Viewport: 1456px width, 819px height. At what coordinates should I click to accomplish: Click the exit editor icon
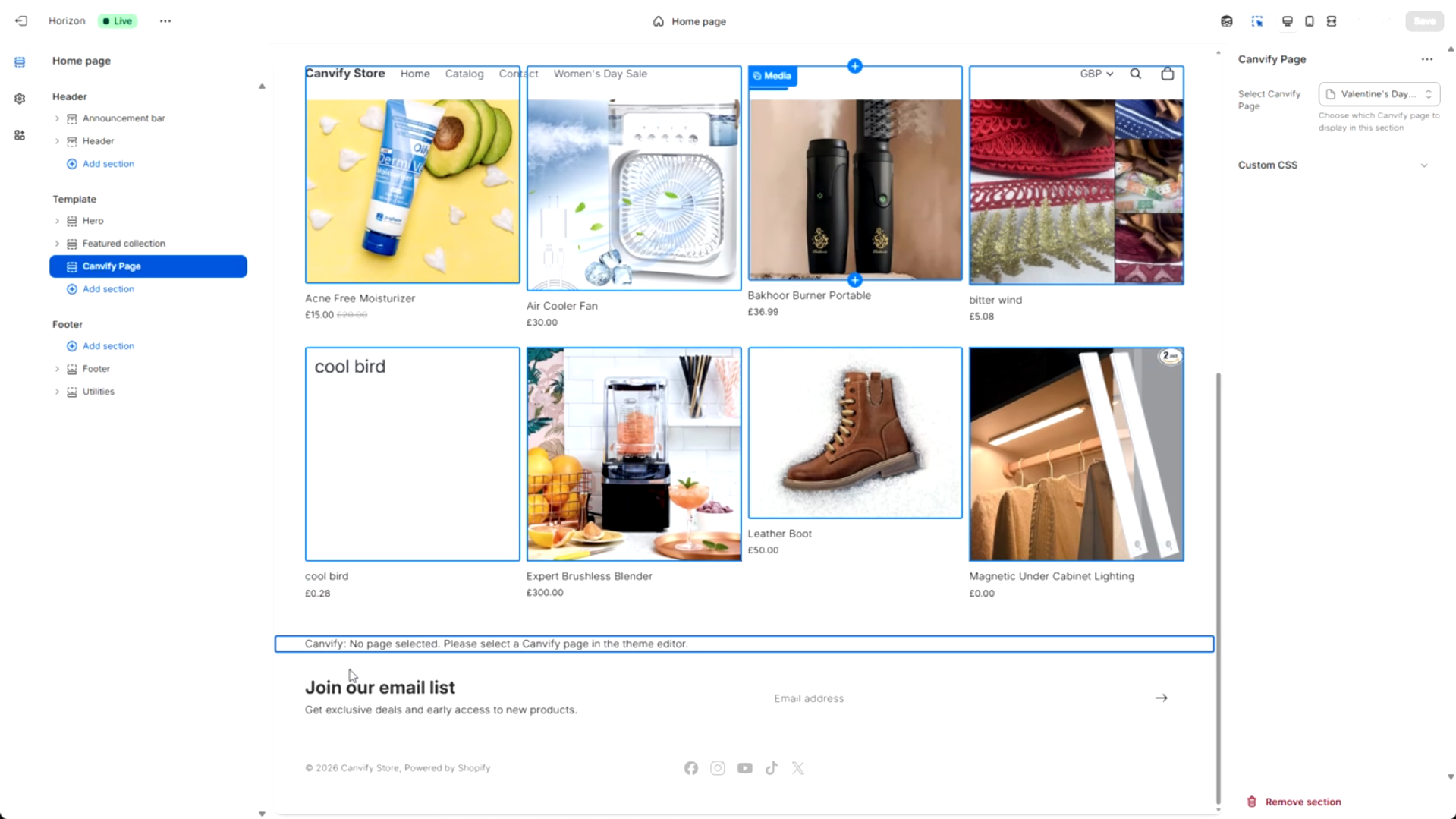point(21,21)
